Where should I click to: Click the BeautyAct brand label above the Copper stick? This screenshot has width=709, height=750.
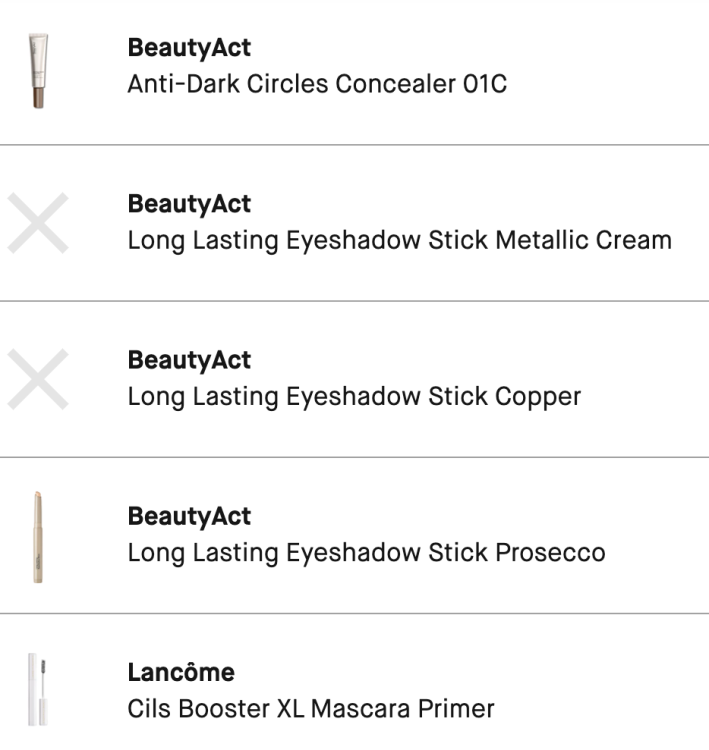tap(189, 360)
